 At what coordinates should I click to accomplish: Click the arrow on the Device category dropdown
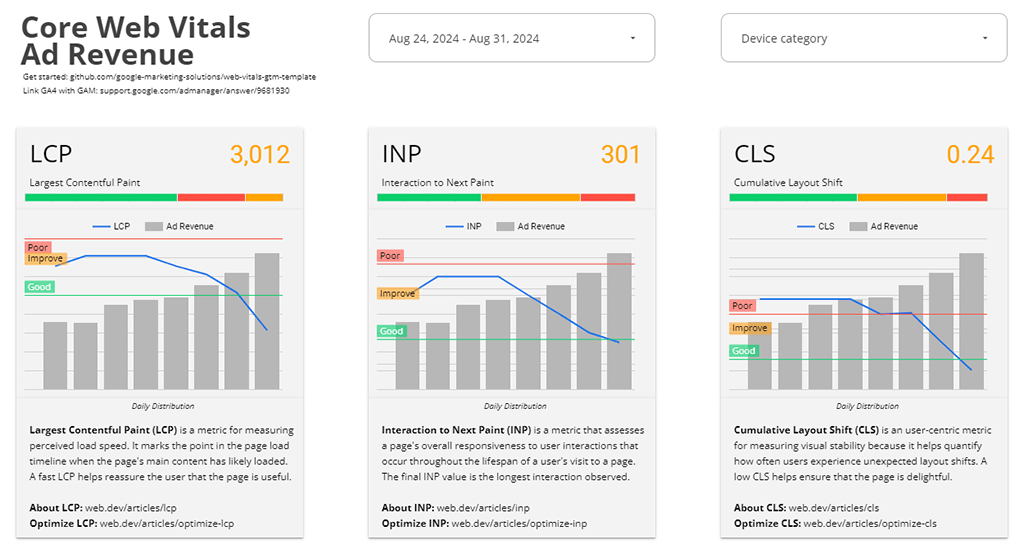(985, 38)
